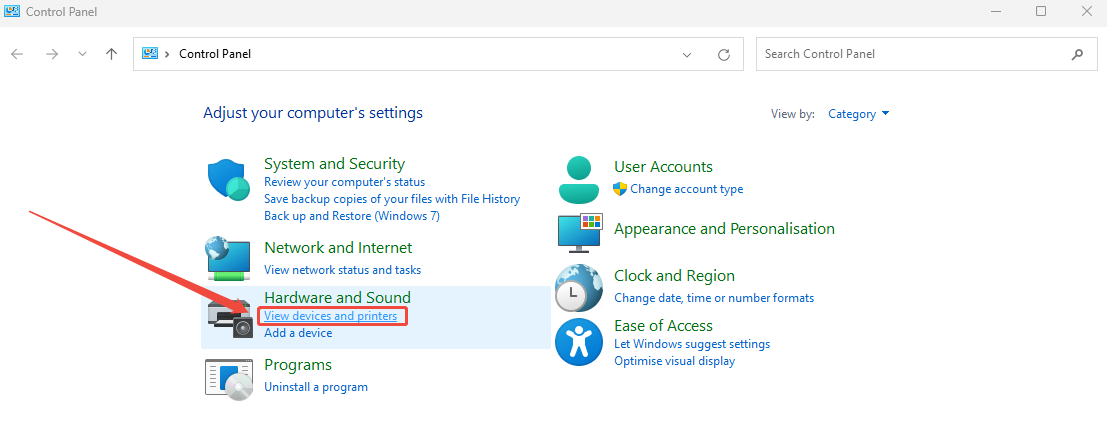Click the Hardware and Sound printer icon
Viewport: 1107px width, 431px height.
(x=230, y=316)
